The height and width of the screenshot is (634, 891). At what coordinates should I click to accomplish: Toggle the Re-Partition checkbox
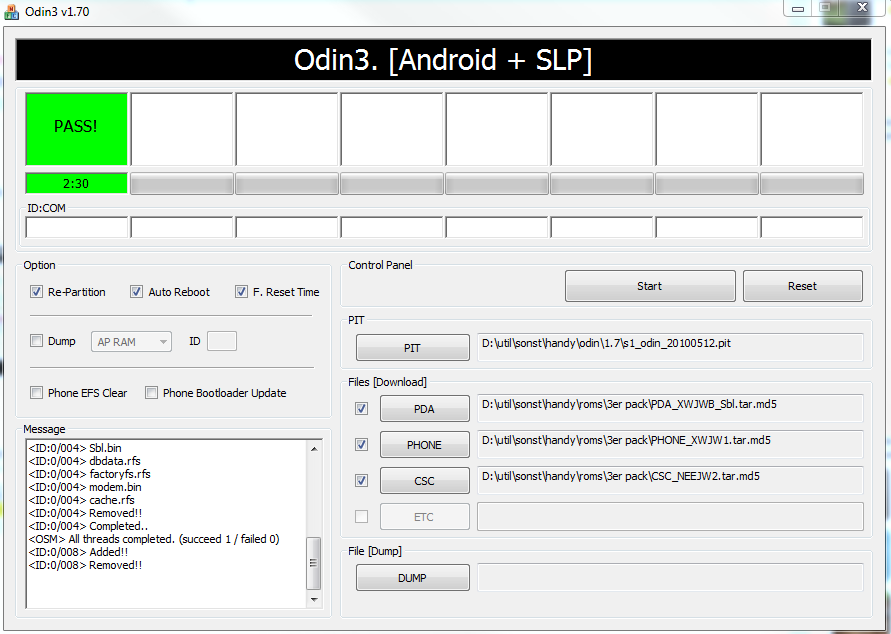36,292
